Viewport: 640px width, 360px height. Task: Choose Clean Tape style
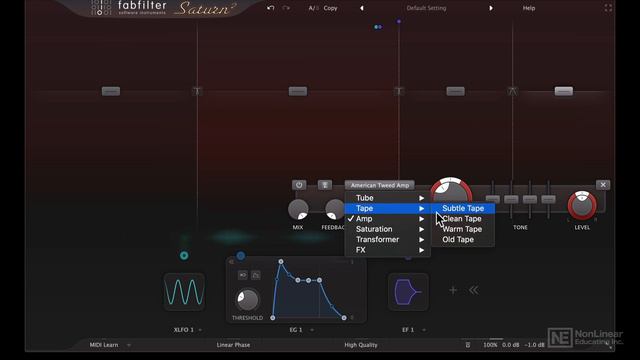[463, 219]
